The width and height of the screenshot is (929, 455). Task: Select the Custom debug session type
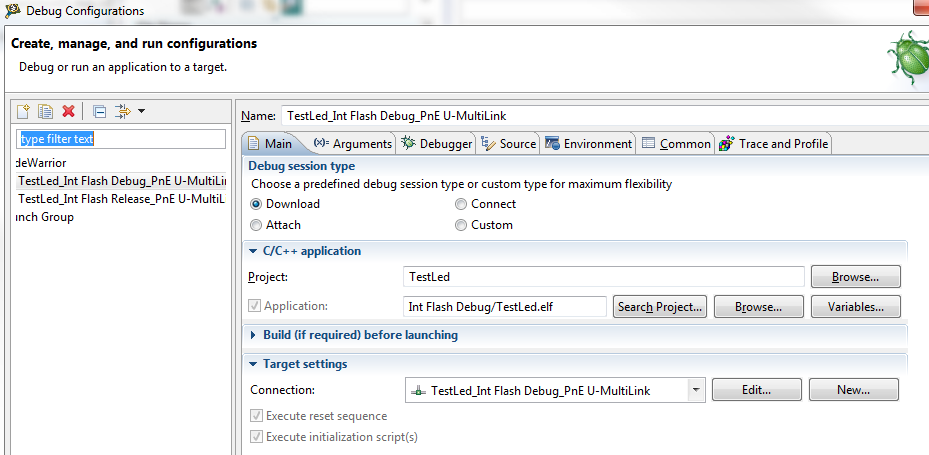tap(461, 225)
